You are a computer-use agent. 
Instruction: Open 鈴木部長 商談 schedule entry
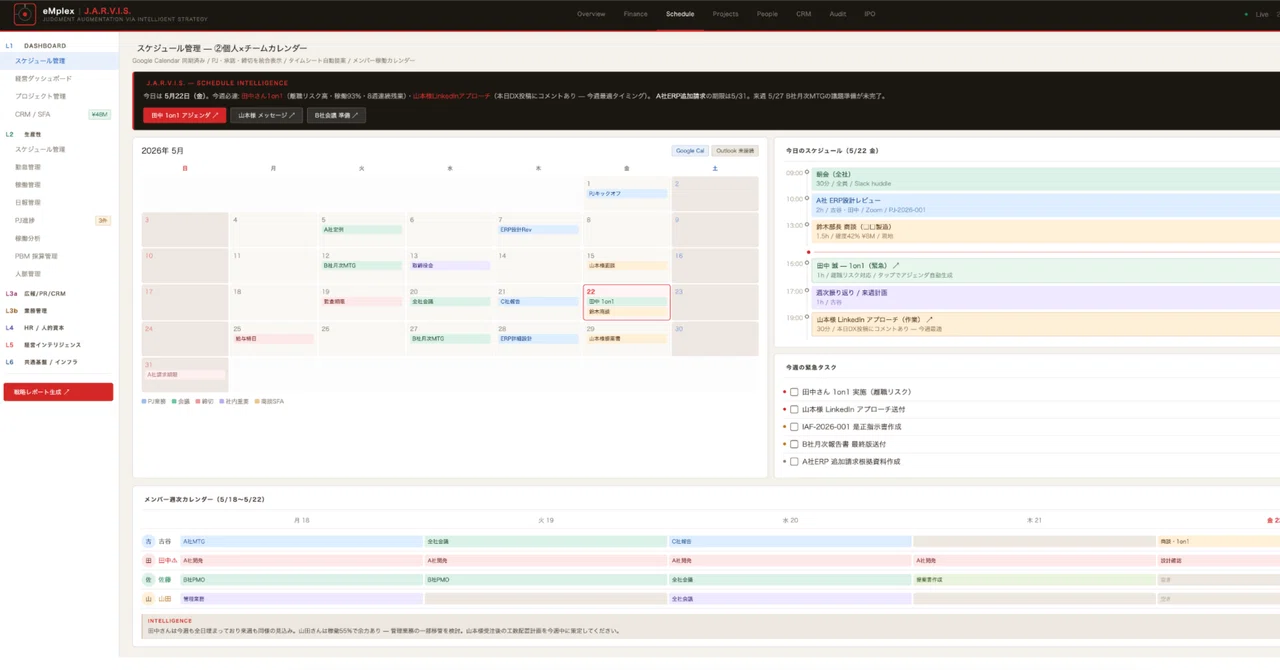1046,231
